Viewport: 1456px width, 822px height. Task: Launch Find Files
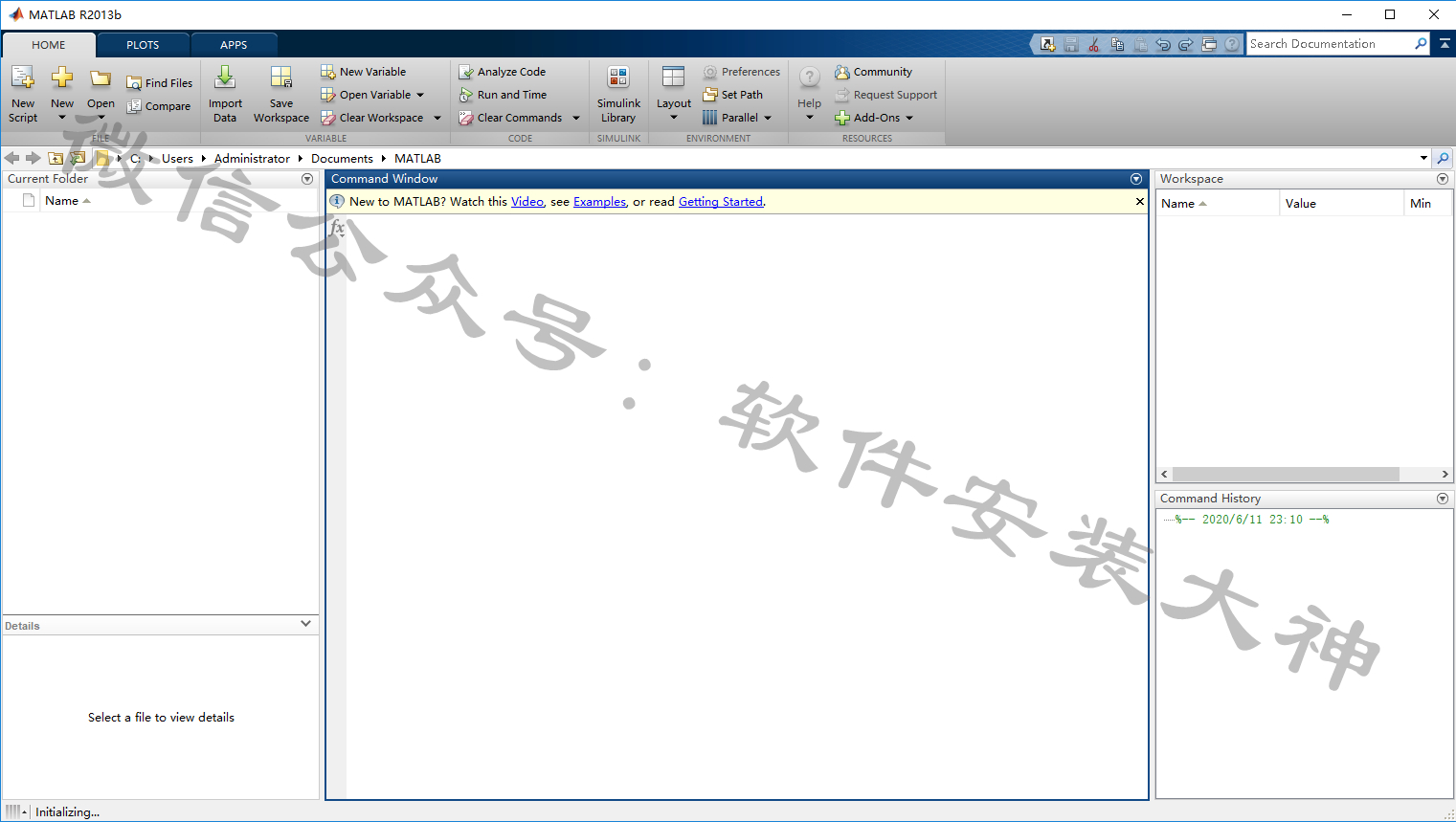(160, 83)
